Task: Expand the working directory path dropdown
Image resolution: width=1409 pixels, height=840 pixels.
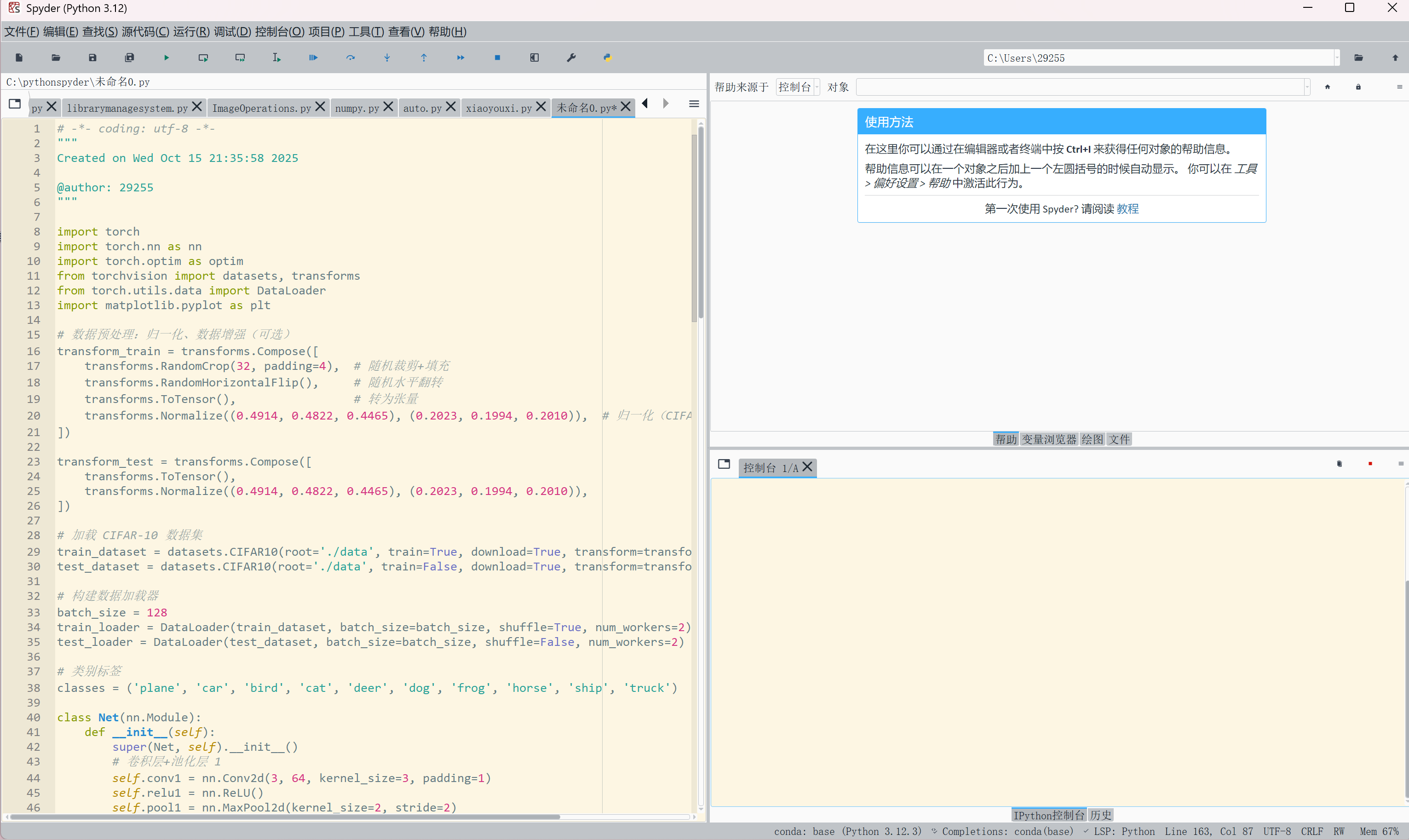Action: [1337, 58]
